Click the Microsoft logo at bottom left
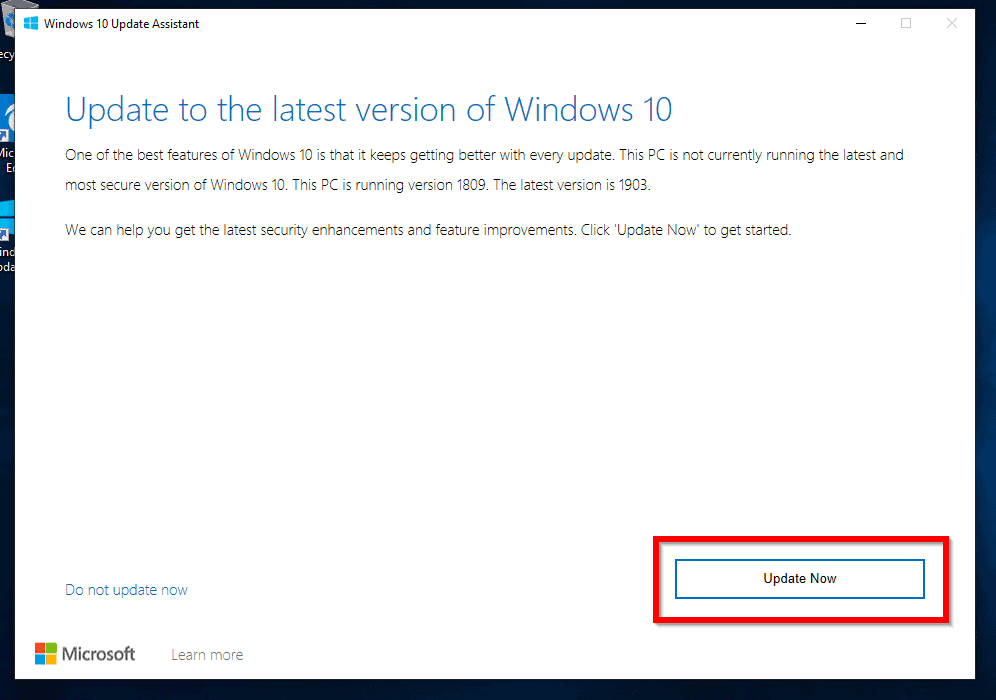Viewport: 996px width, 700px height. [84, 654]
